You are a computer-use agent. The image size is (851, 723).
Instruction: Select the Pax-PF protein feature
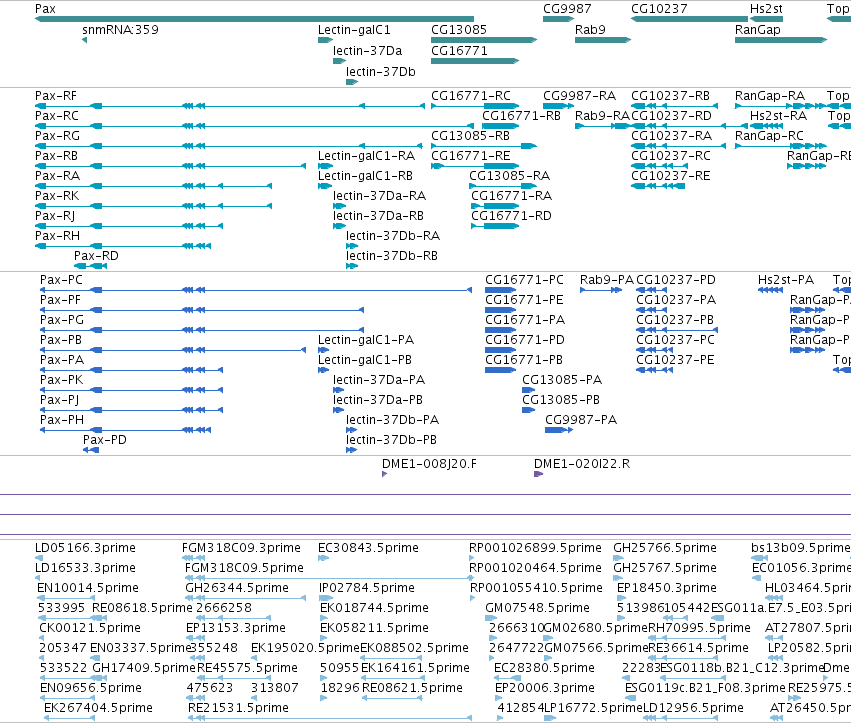(x=60, y=300)
